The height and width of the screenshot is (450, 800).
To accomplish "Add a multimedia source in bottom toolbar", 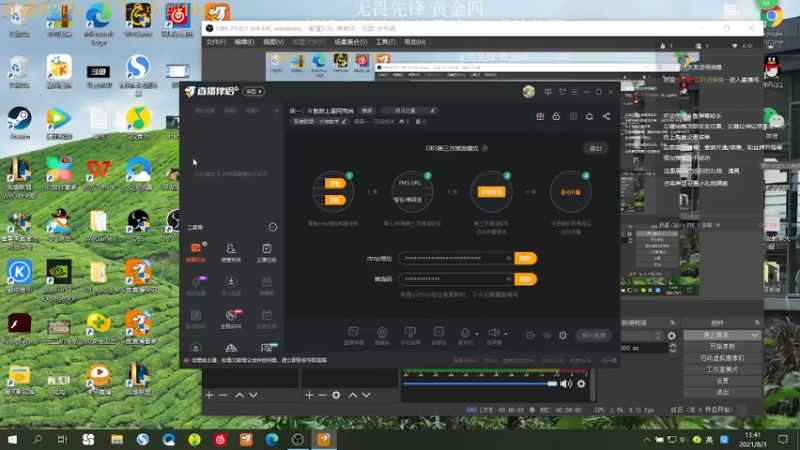I will 439,335.
